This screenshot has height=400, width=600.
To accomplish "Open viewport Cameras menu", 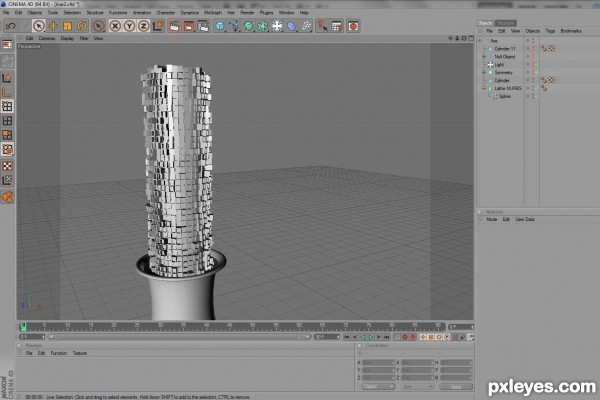I will (x=47, y=38).
